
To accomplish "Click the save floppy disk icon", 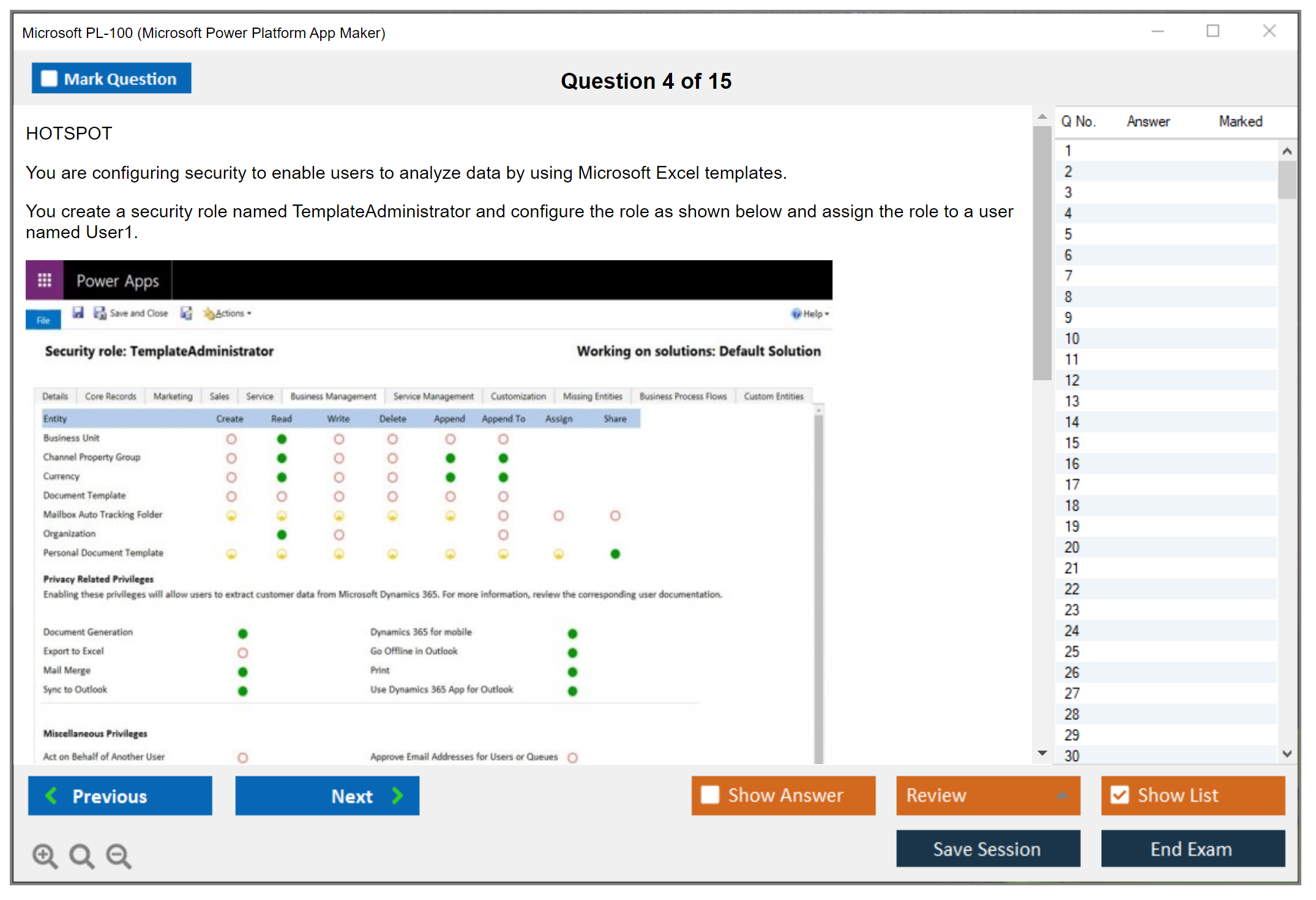I will [78, 313].
